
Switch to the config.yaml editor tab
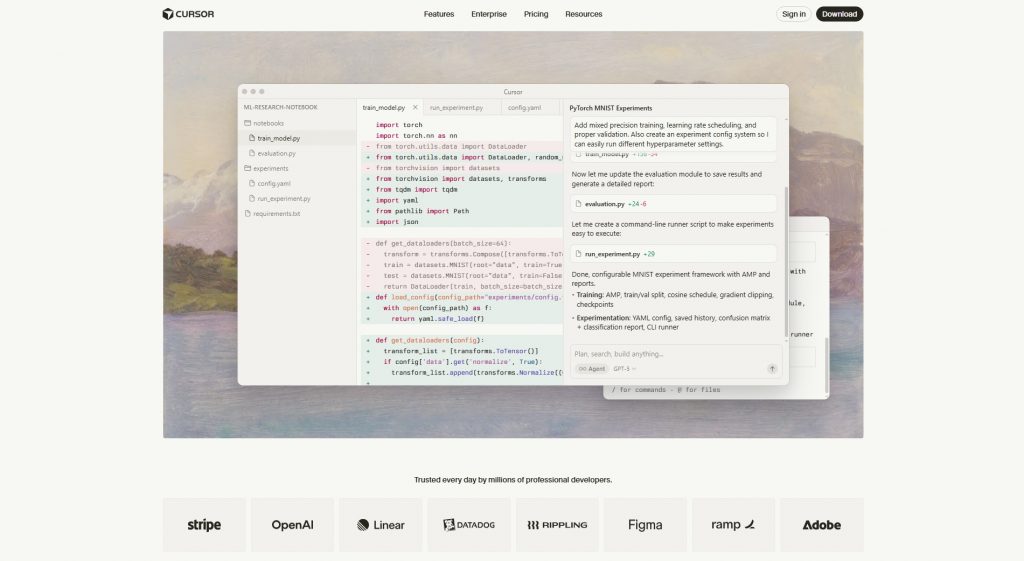pyautogui.click(x=524, y=107)
